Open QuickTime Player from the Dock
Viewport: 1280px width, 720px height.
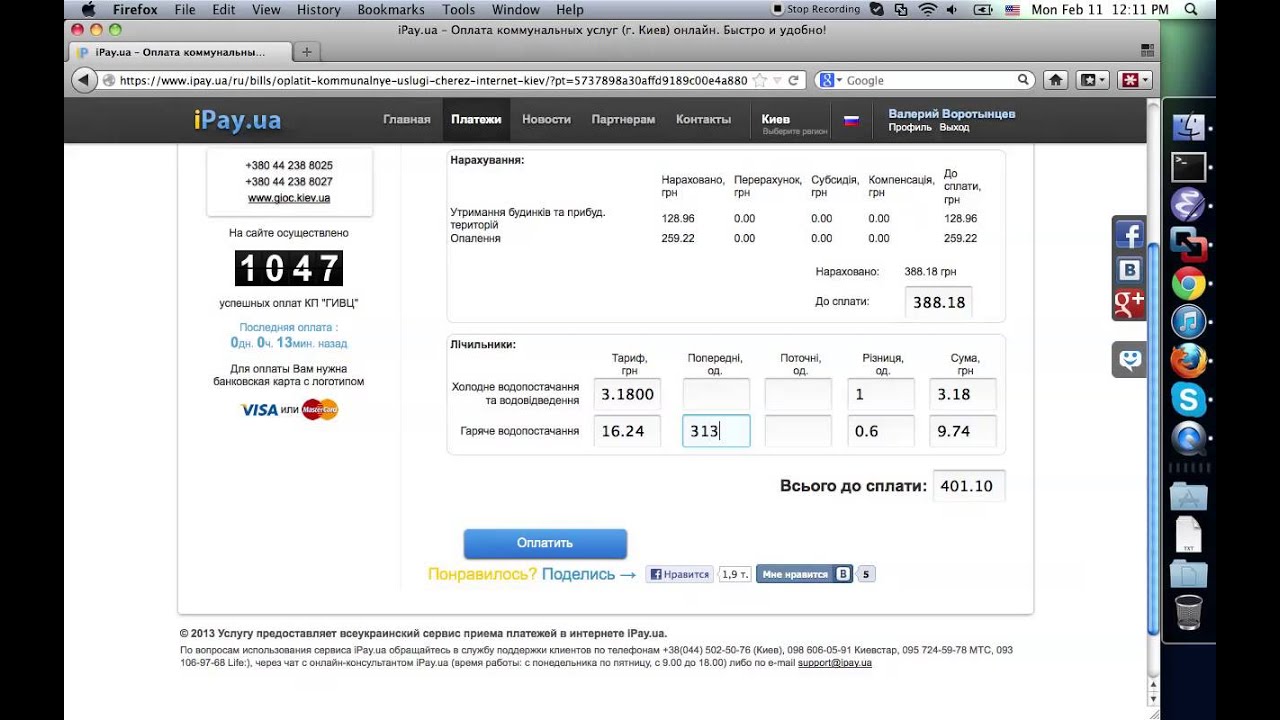click(x=1189, y=440)
